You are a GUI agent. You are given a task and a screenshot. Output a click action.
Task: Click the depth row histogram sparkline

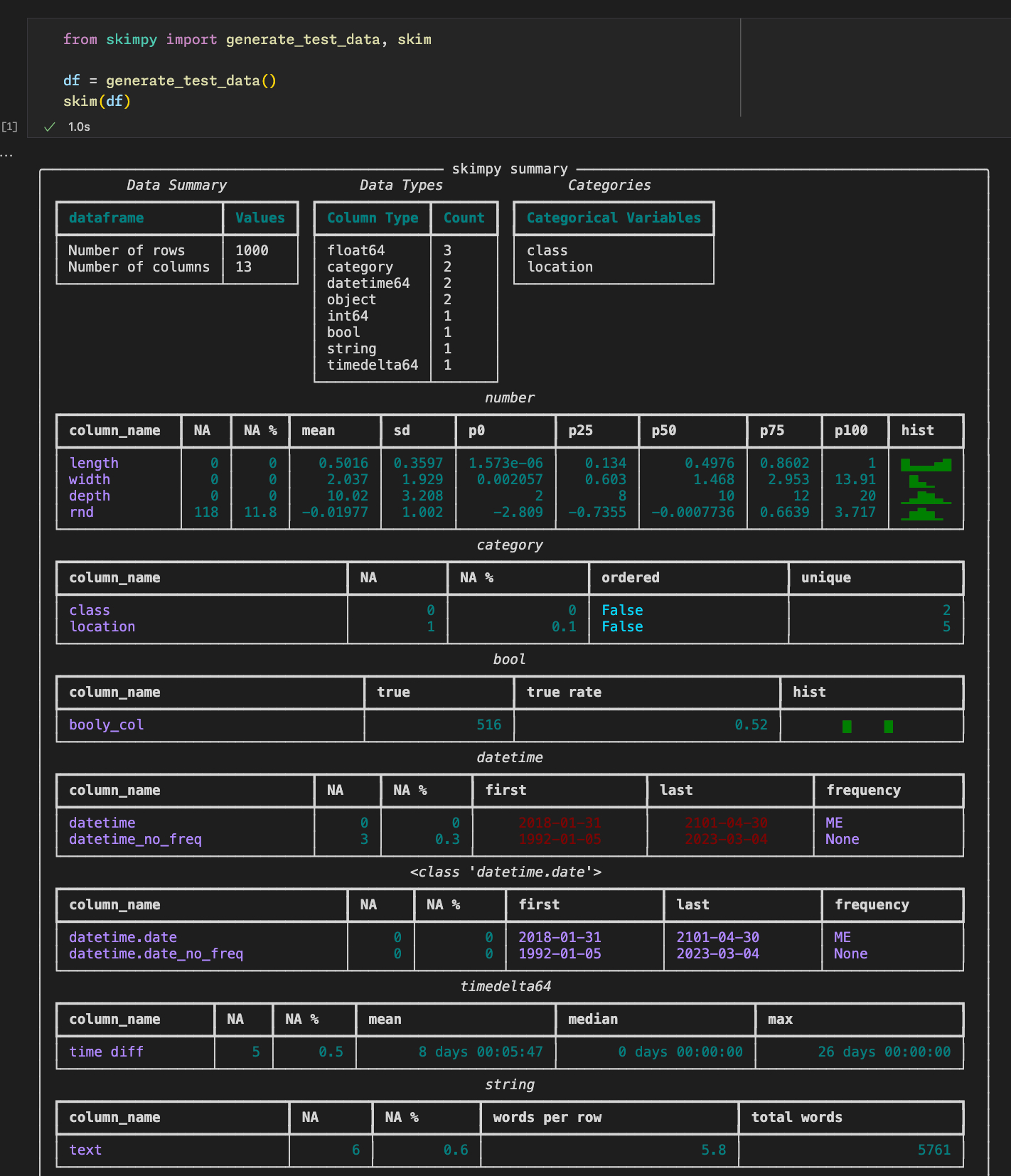pyautogui.click(x=925, y=497)
